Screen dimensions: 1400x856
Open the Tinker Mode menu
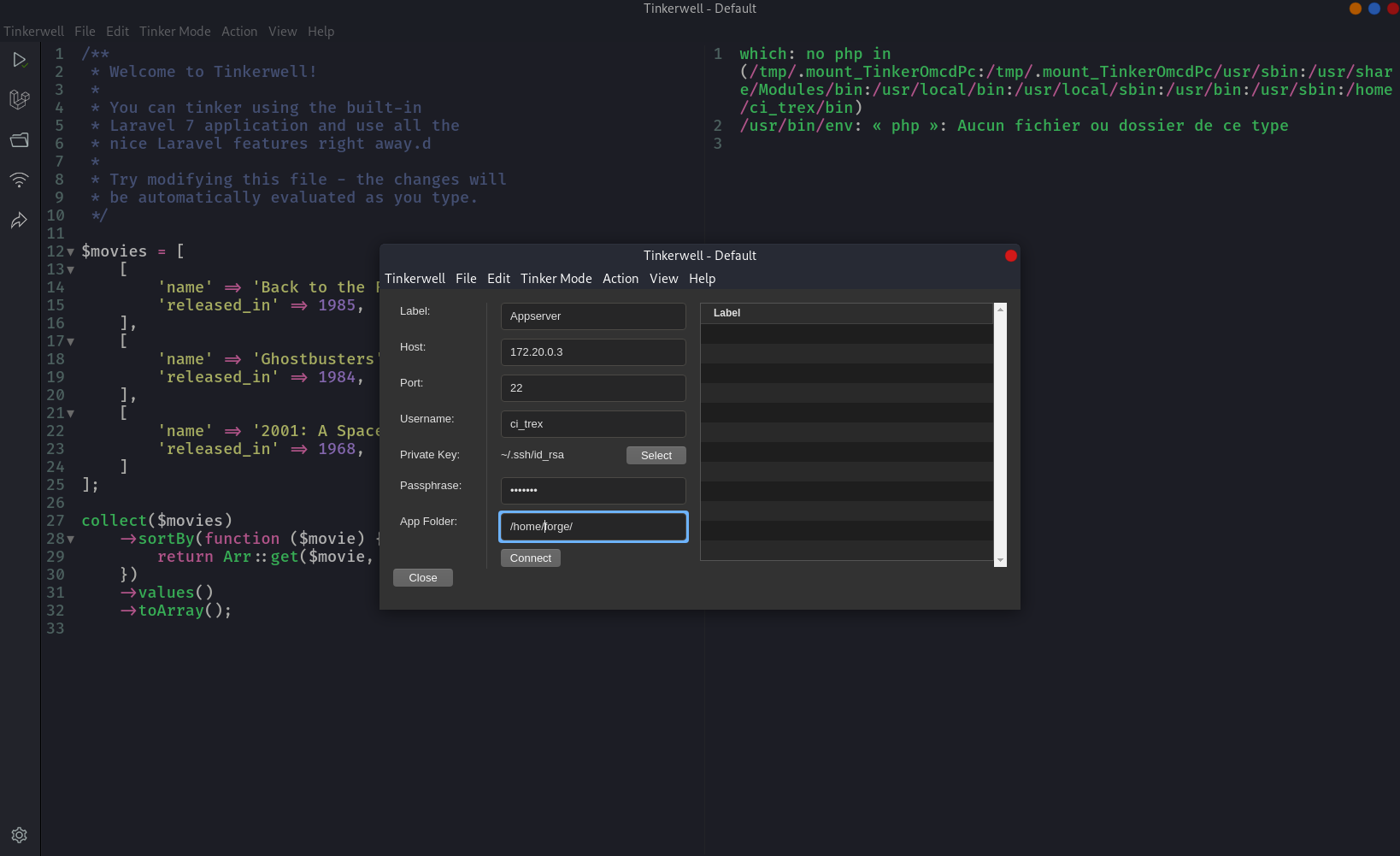pyautogui.click(x=175, y=31)
